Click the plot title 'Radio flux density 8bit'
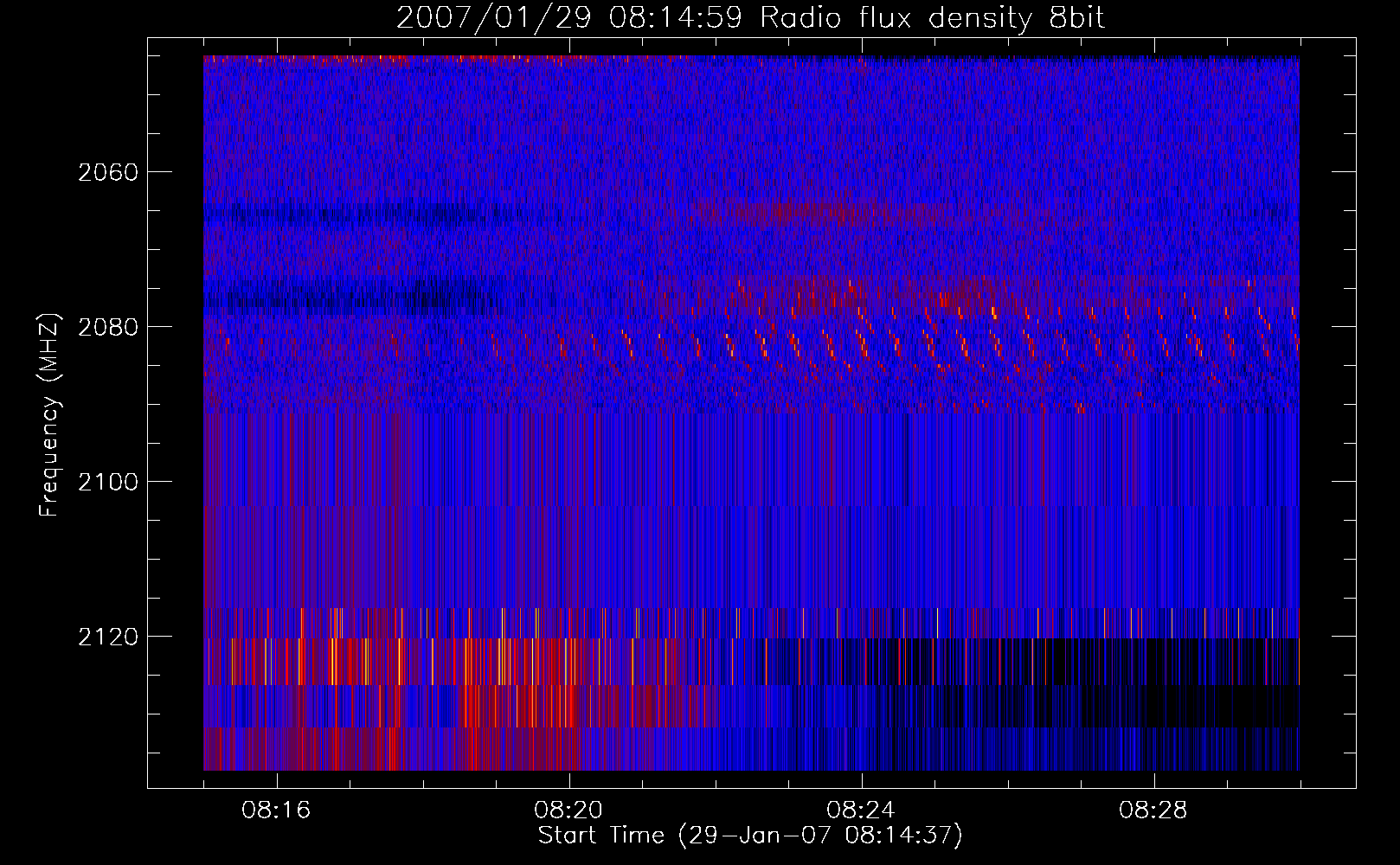The width and height of the screenshot is (1400, 865). 750,18
